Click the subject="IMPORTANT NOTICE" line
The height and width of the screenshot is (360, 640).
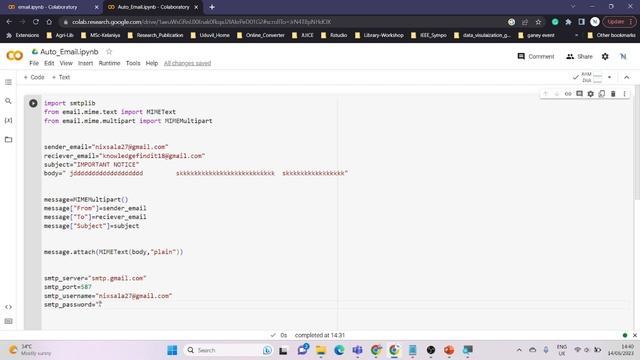click(91, 164)
